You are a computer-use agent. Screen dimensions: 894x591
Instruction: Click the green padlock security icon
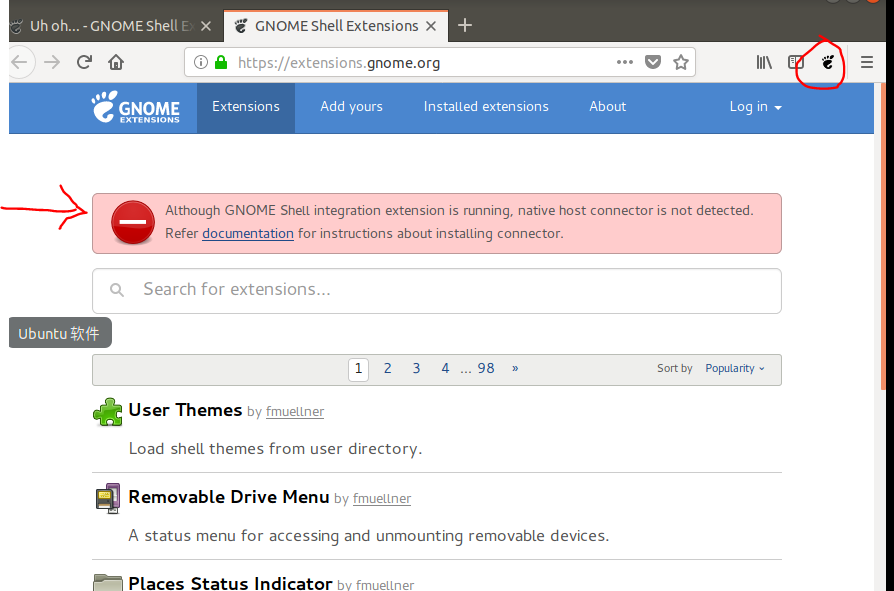click(x=221, y=62)
